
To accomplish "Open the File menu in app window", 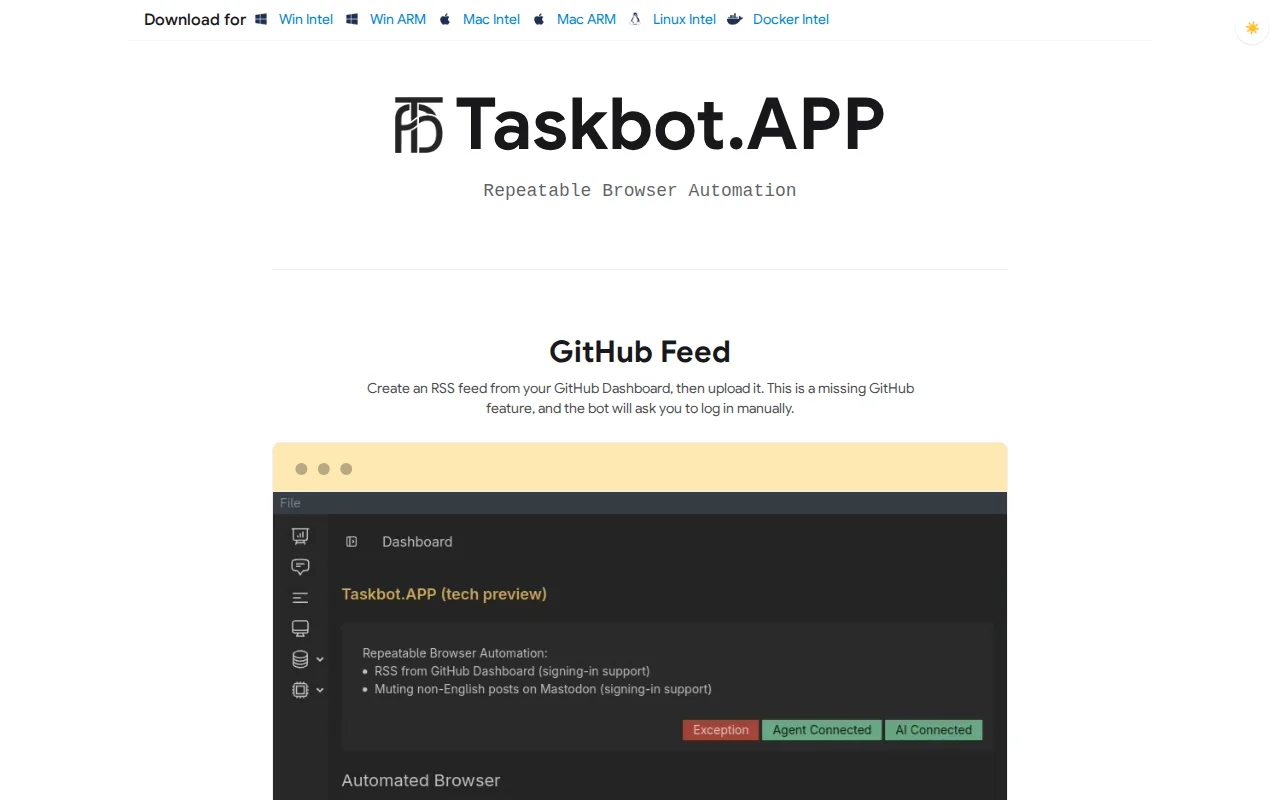I will coord(290,503).
